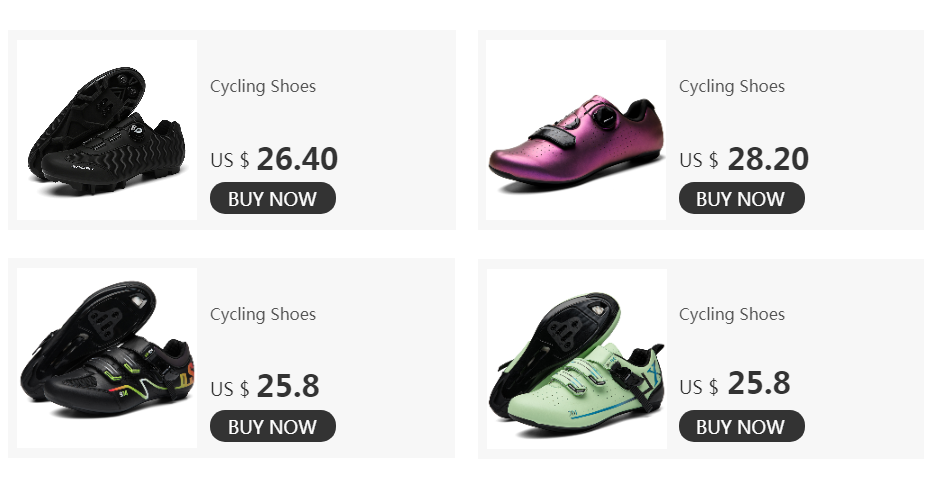Open the black mountain bike shoe thumbnail
The height and width of the screenshot is (486, 932).
pos(107,130)
